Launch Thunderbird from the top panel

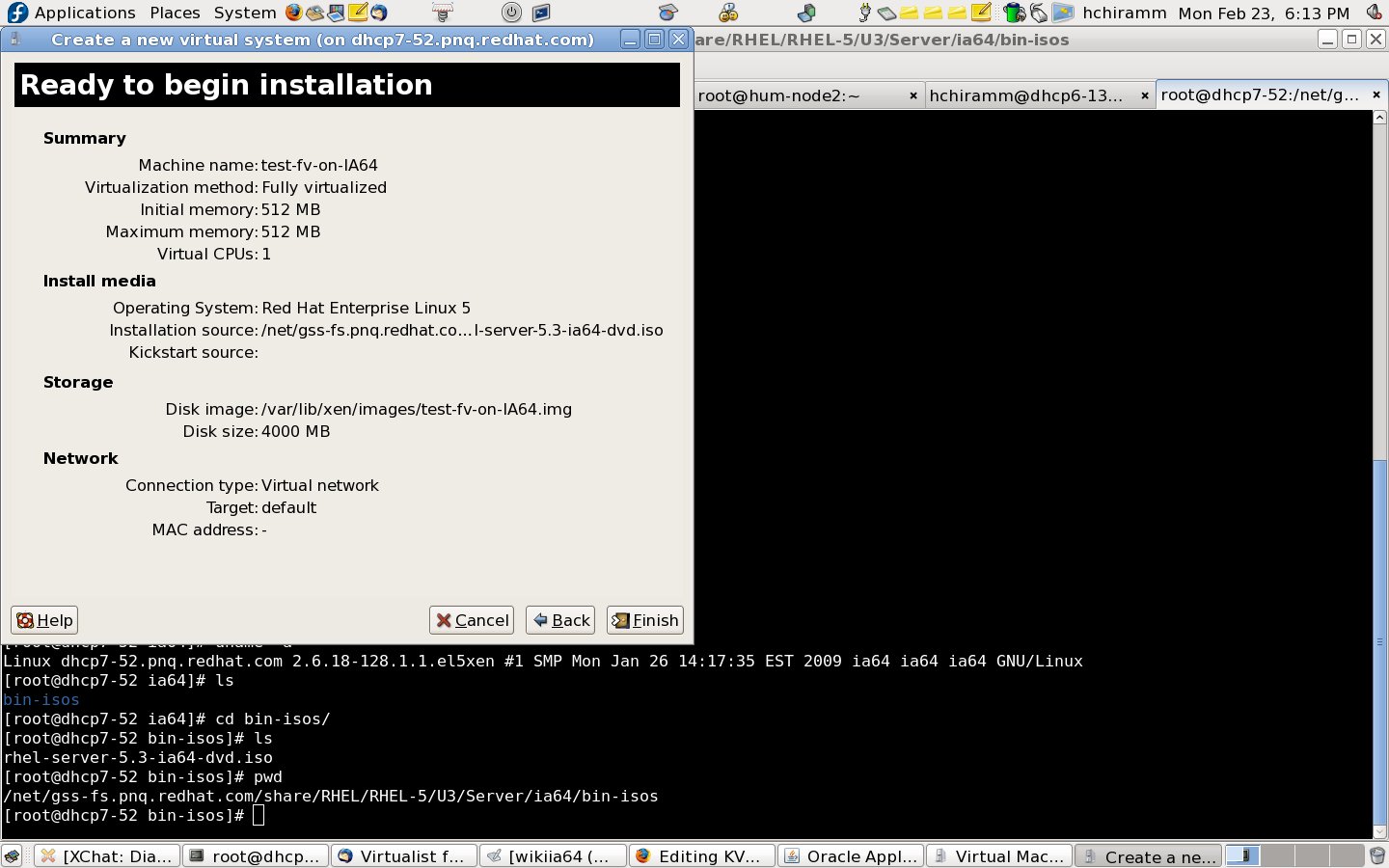(378, 13)
